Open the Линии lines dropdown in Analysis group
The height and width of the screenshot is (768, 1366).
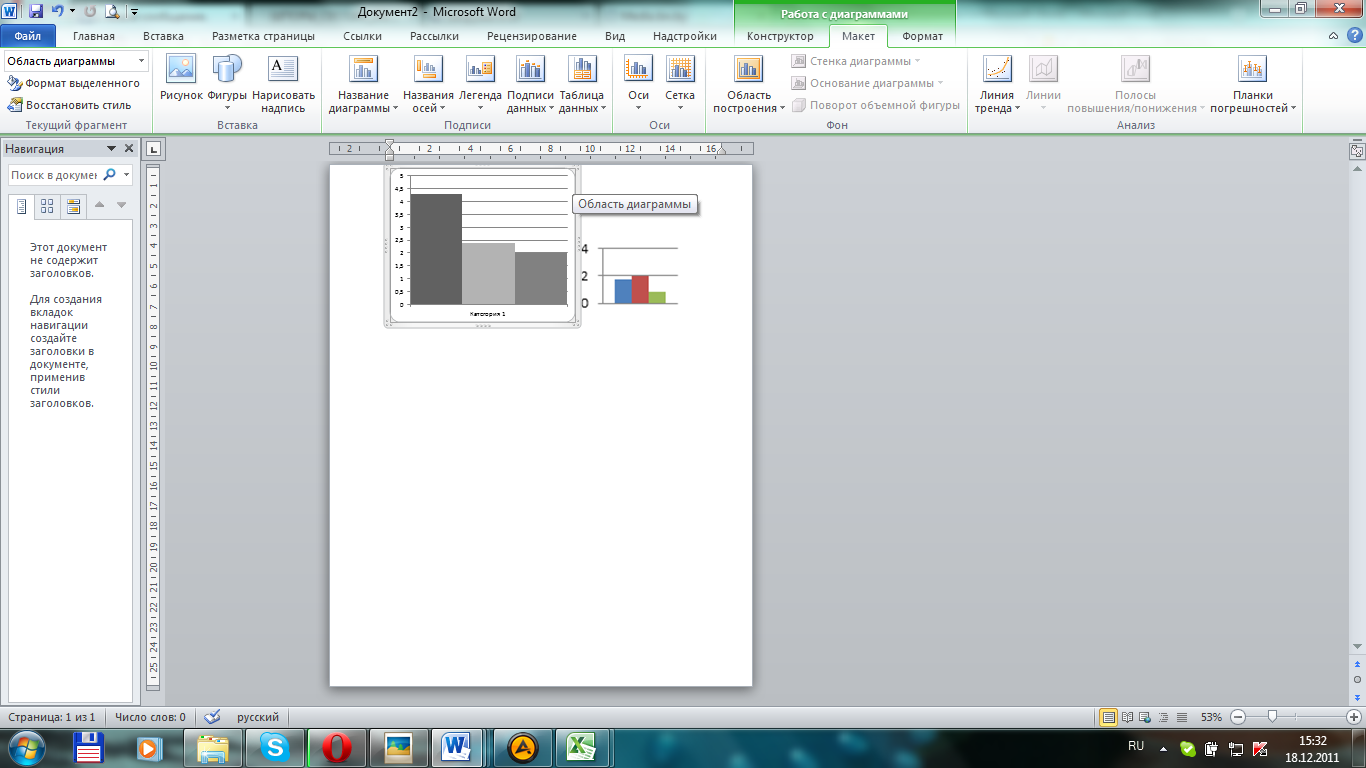pyautogui.click(x=1044, y=84)
